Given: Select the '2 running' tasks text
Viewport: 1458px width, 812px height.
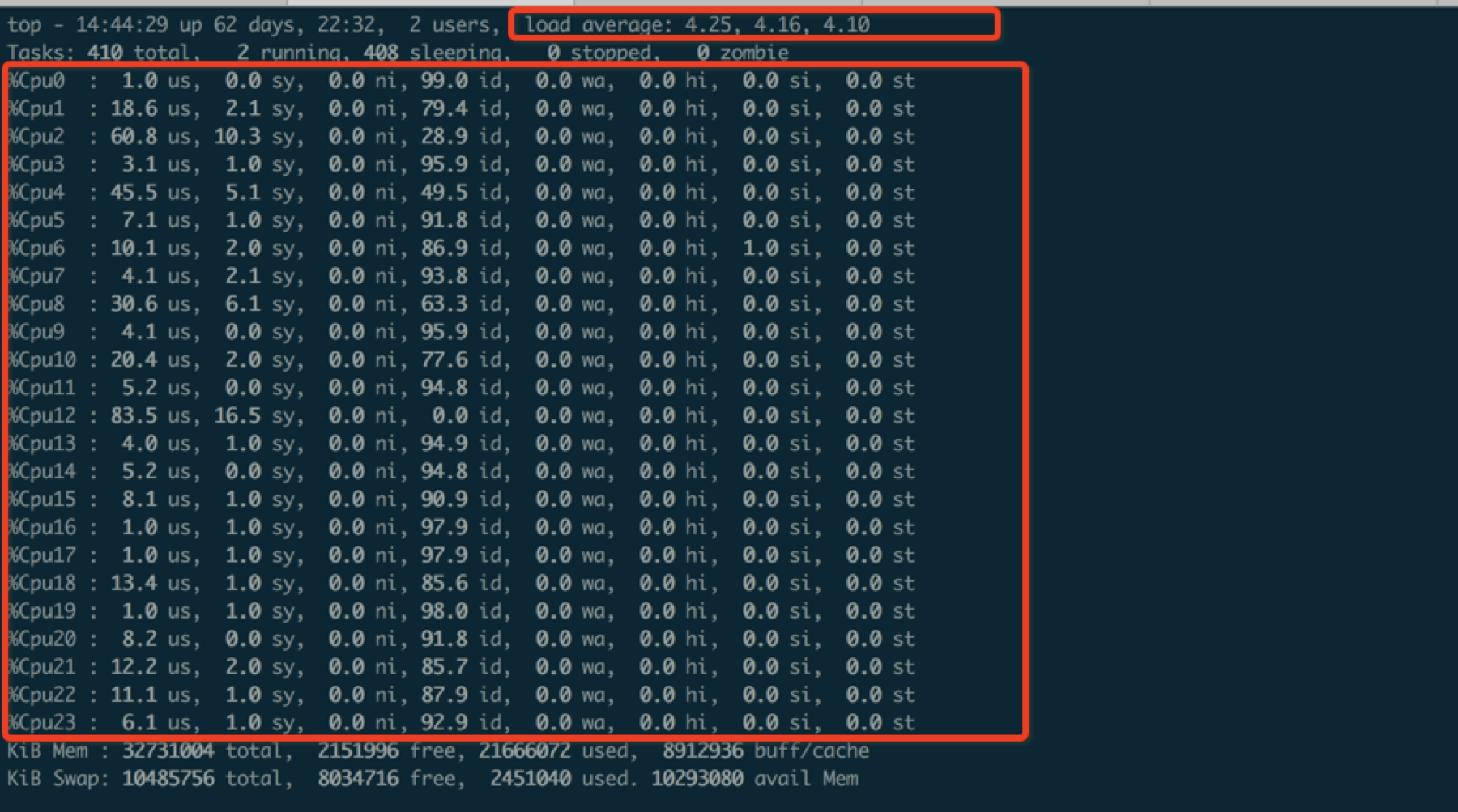Looking at the screenshot, I should [288, 53].
